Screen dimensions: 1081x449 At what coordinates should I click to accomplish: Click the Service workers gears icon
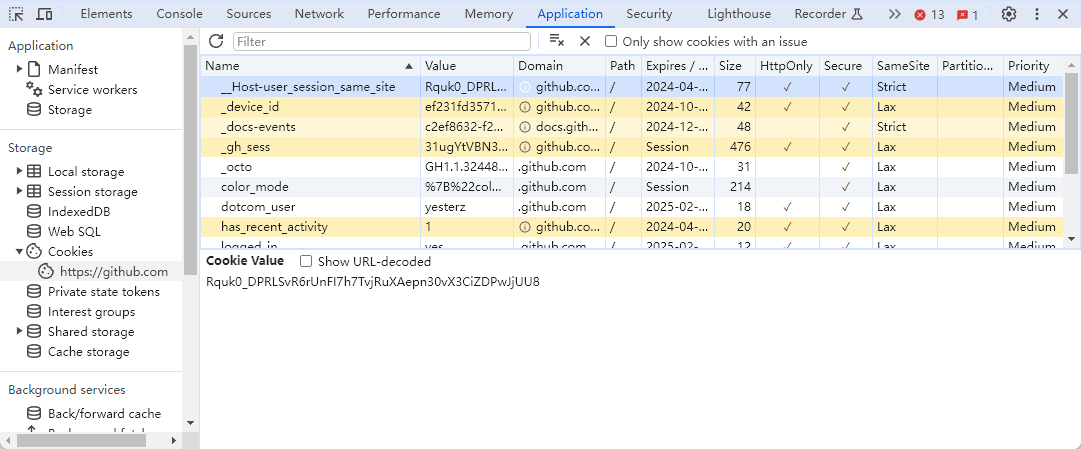34,89
